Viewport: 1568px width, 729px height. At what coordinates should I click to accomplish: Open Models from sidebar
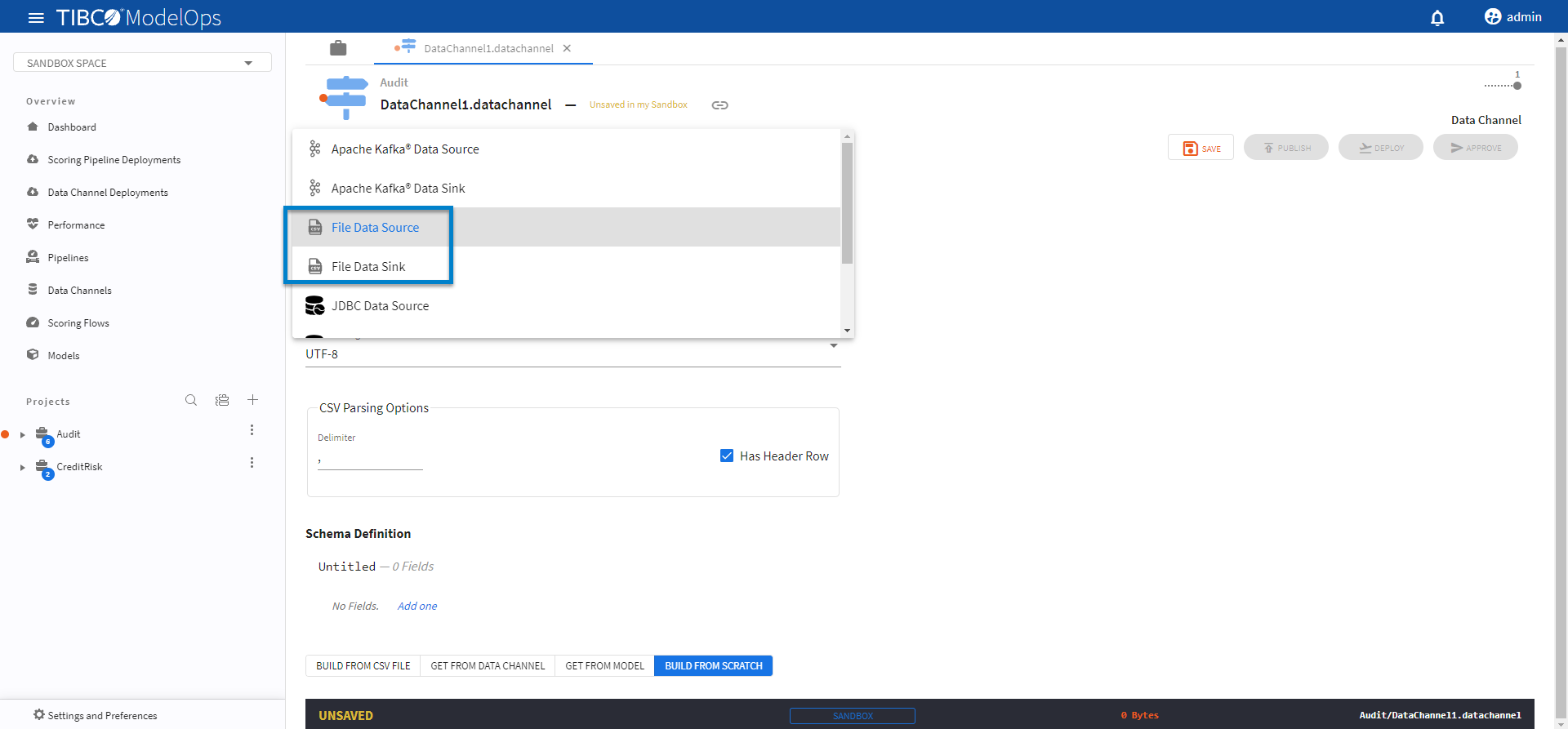64,355
